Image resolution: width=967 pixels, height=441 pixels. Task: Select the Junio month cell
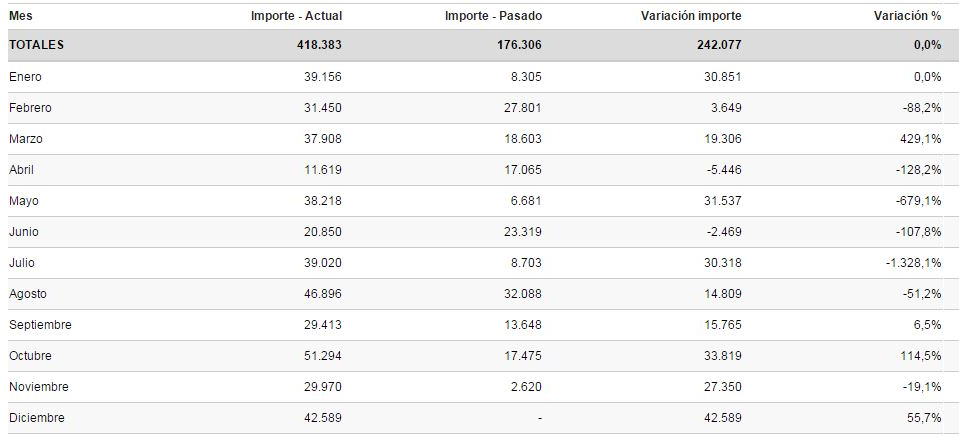[x=23, y=232]
